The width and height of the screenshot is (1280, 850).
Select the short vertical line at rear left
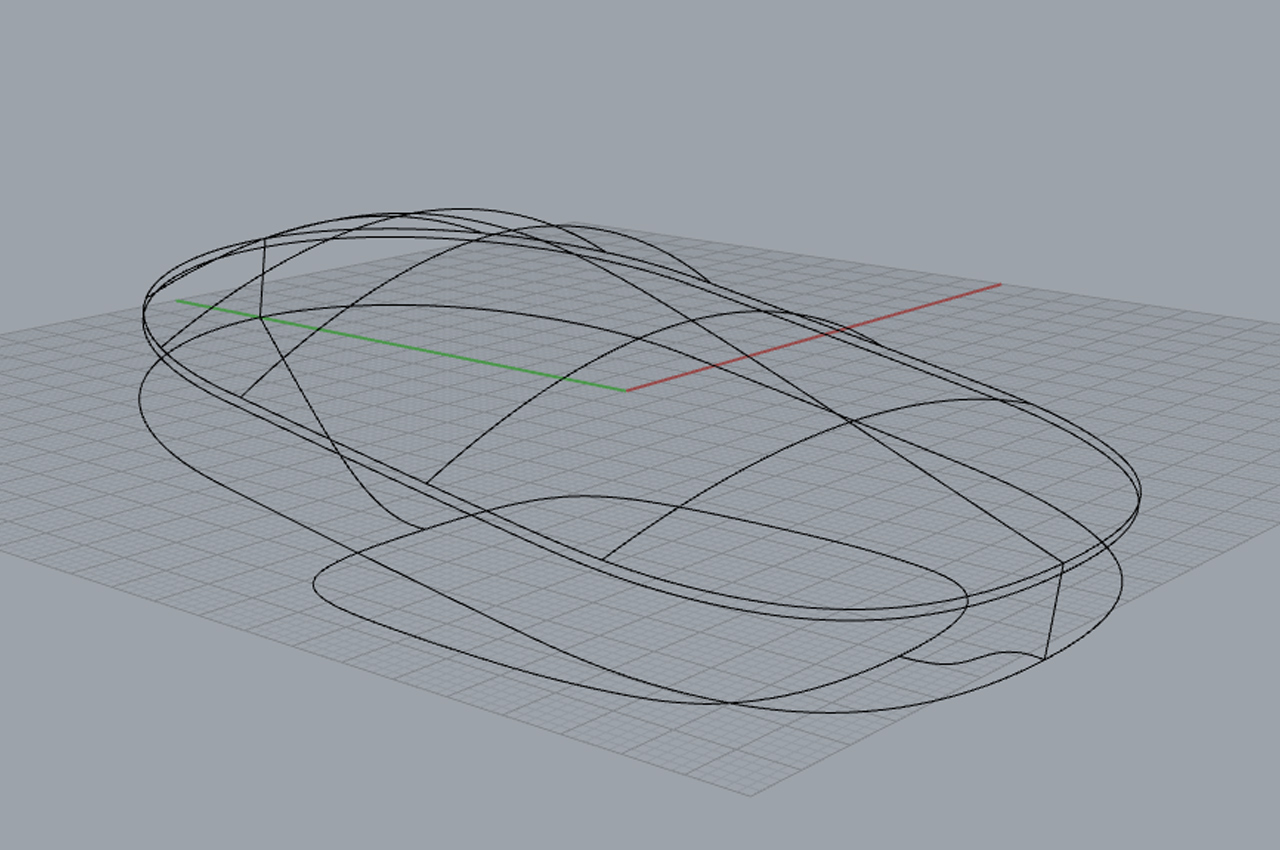(x=262, y=280)
